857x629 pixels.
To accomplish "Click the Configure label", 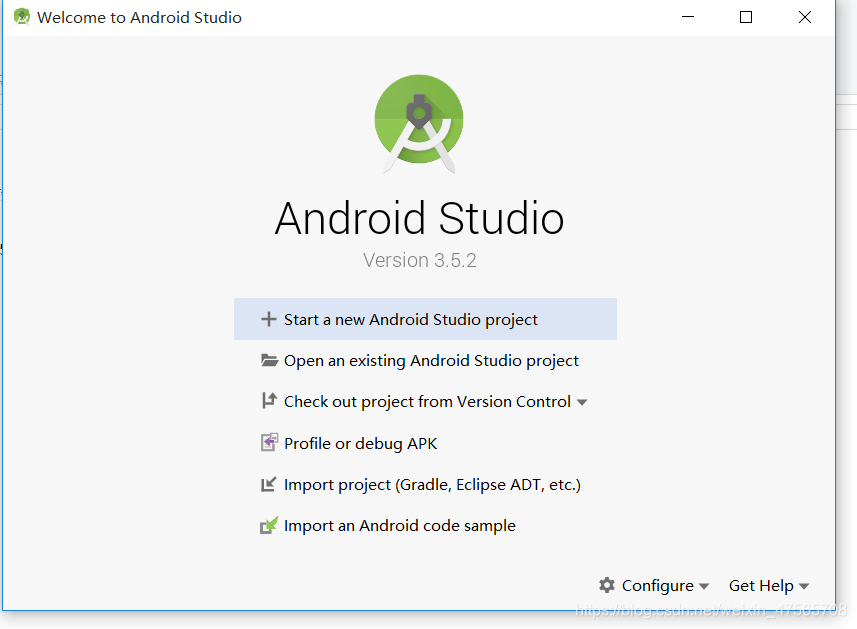I will [658, 586].
